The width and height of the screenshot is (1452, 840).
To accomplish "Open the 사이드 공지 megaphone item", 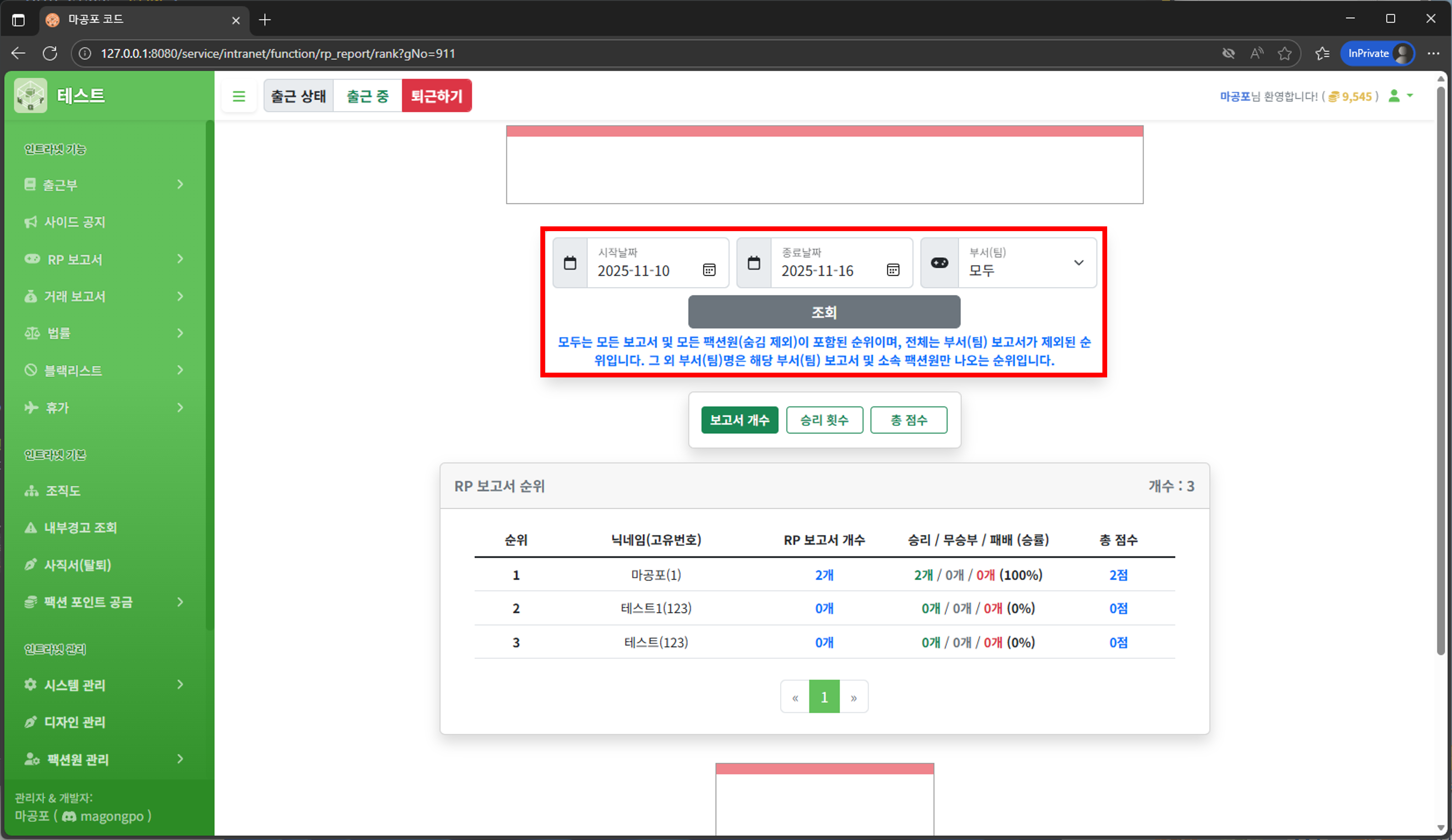I will pos(75,222).
